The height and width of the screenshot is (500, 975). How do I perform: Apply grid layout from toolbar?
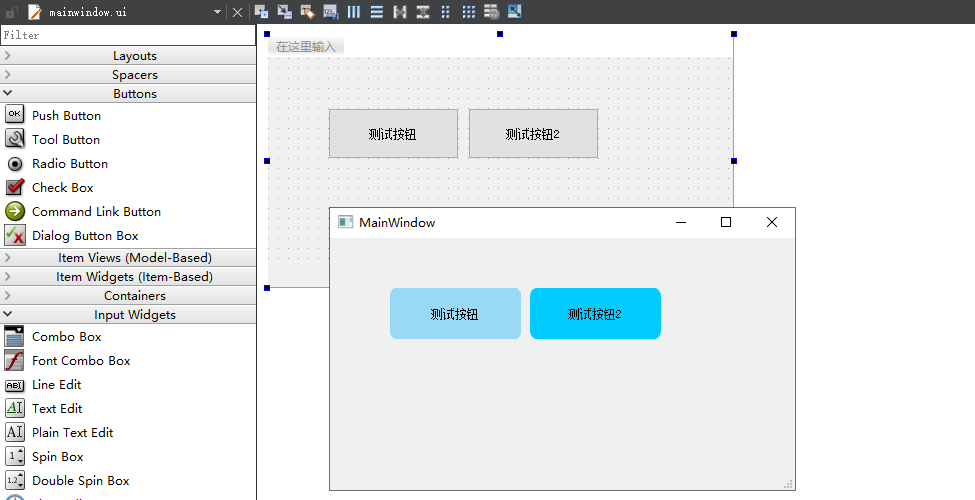(468, 11)
